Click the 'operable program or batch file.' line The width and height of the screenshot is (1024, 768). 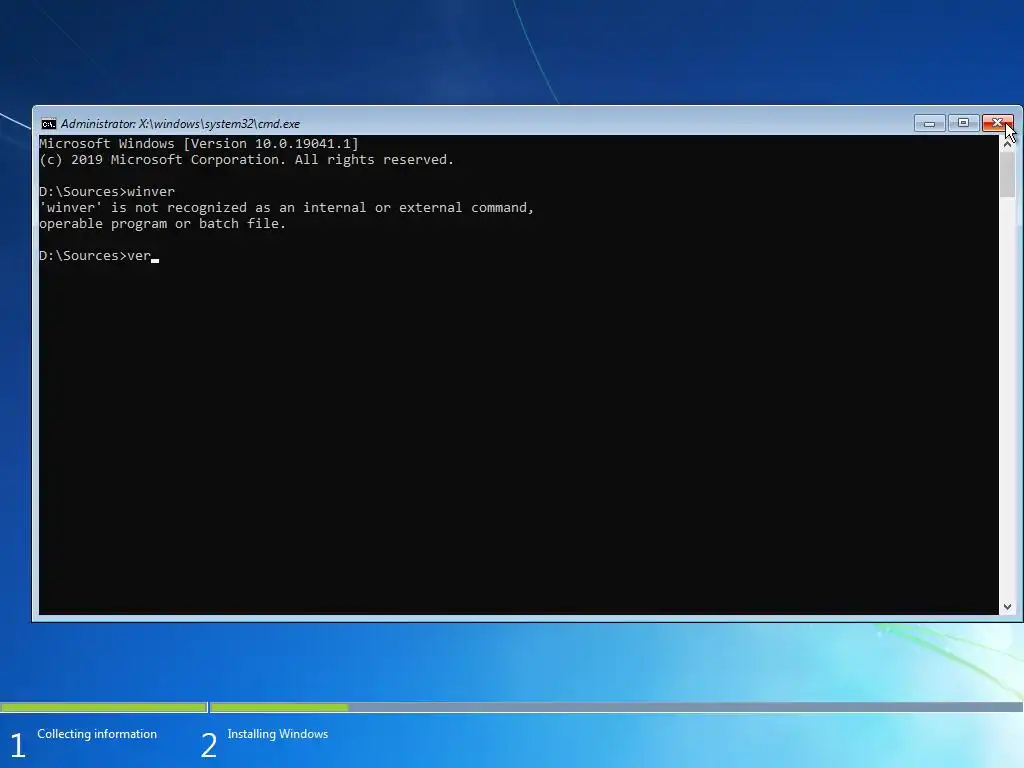(163, 224)
